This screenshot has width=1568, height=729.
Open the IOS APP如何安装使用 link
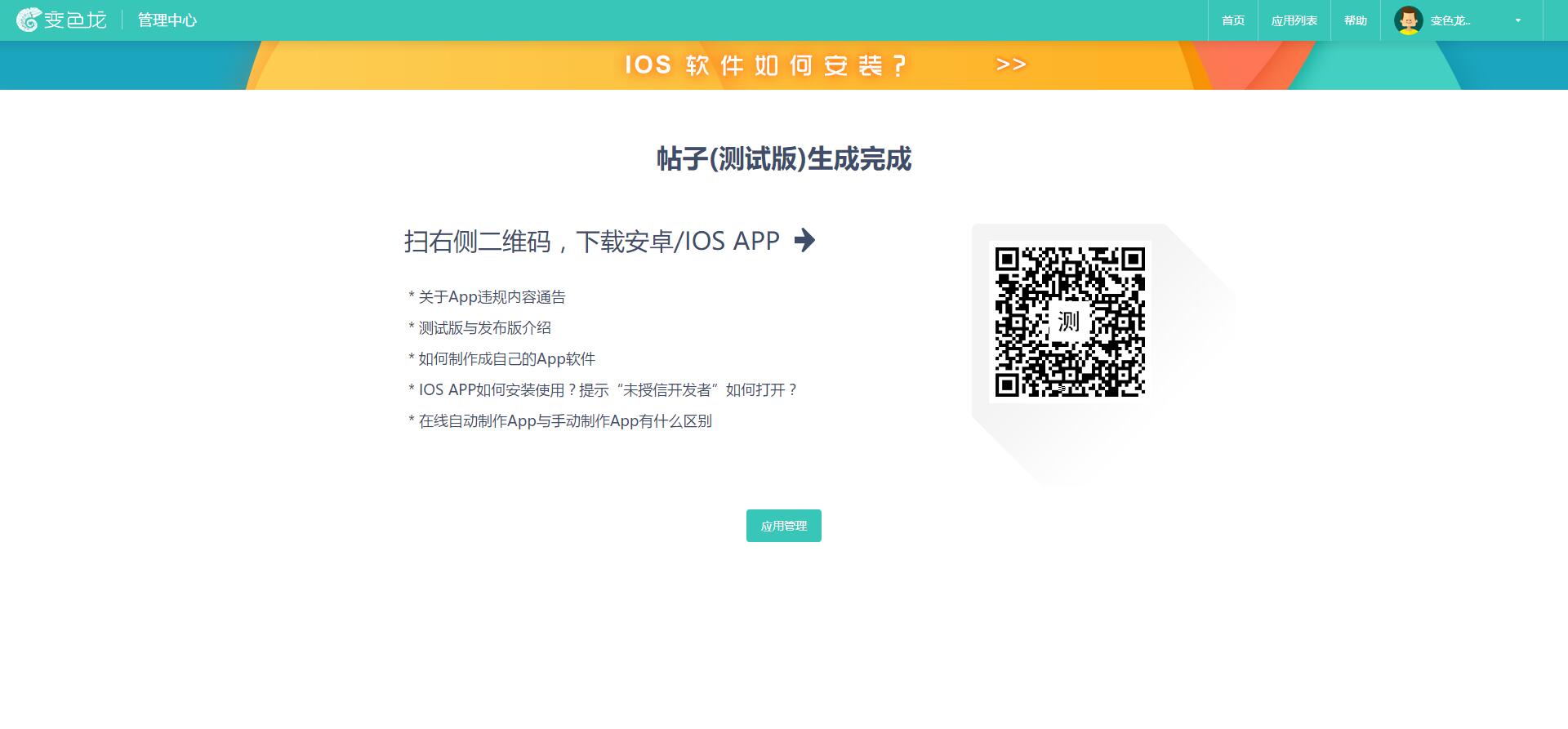(608, 390)
